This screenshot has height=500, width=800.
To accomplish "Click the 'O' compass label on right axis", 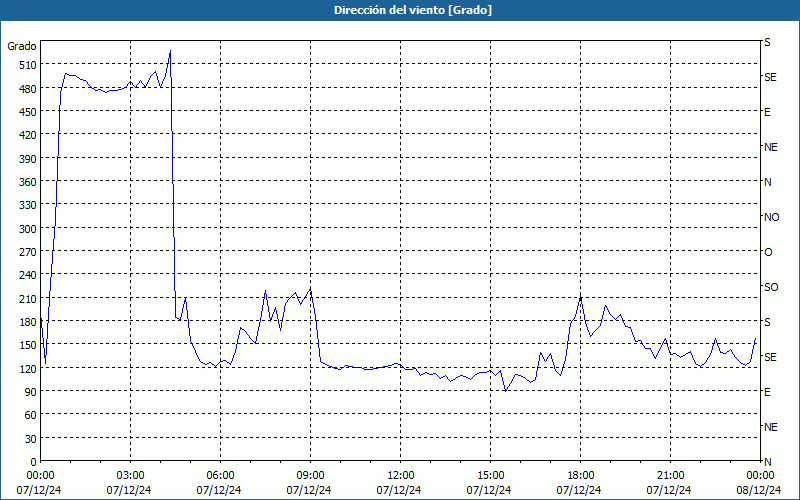I will pyautogui.click(x=768, y=252).
